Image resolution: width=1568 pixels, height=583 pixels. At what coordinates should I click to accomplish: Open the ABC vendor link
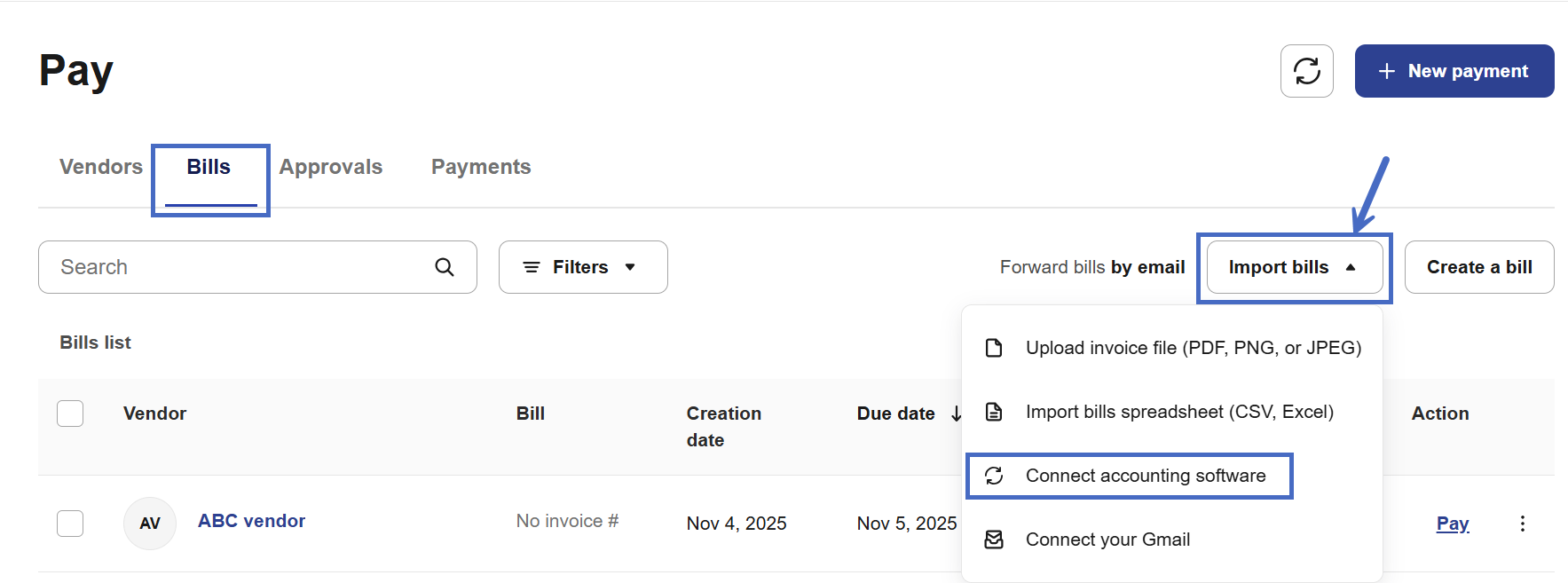(251, 521)
